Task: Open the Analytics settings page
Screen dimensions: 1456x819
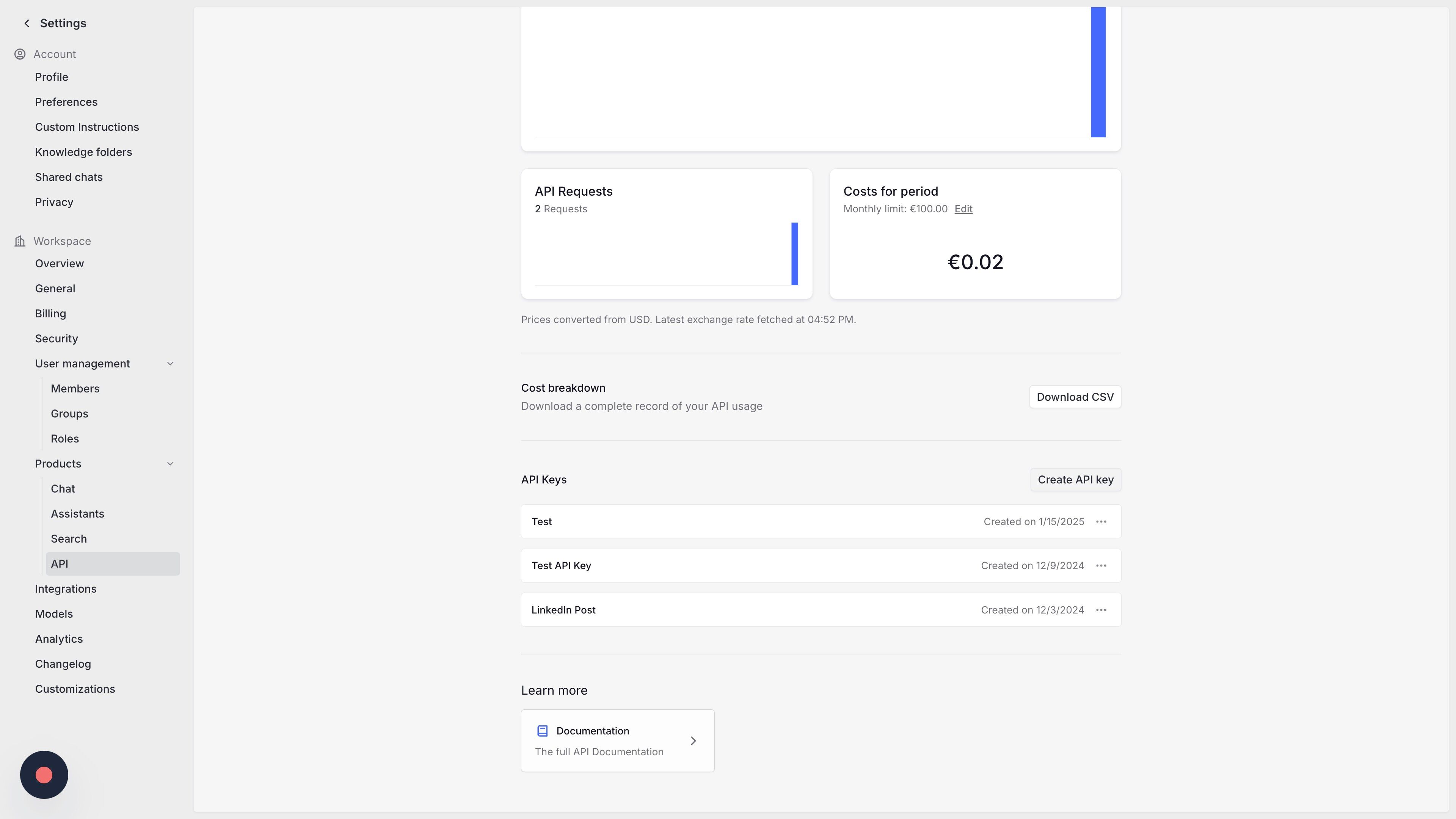Action: pos(59,639)
